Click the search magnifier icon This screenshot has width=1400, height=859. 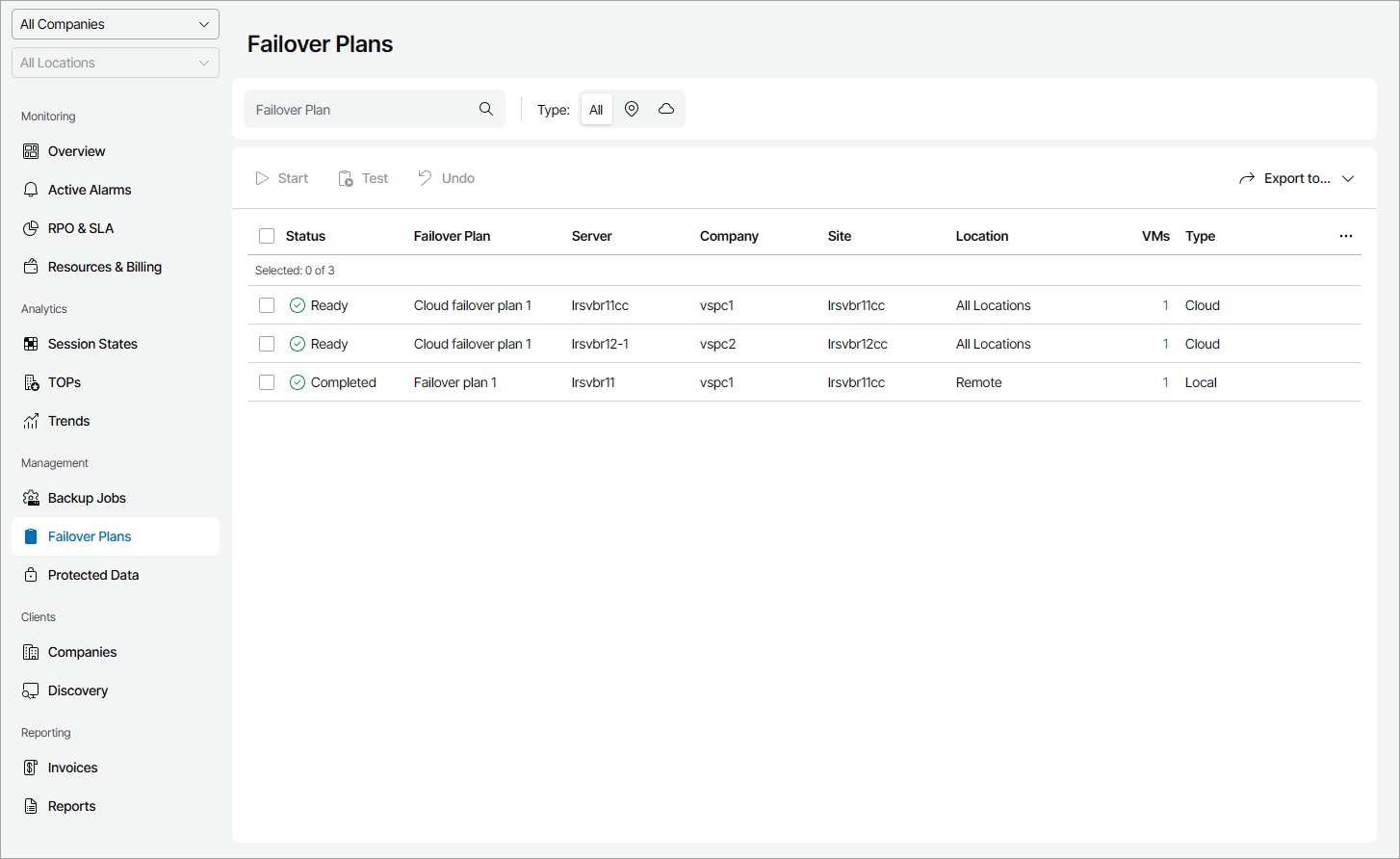pos(486,110)
